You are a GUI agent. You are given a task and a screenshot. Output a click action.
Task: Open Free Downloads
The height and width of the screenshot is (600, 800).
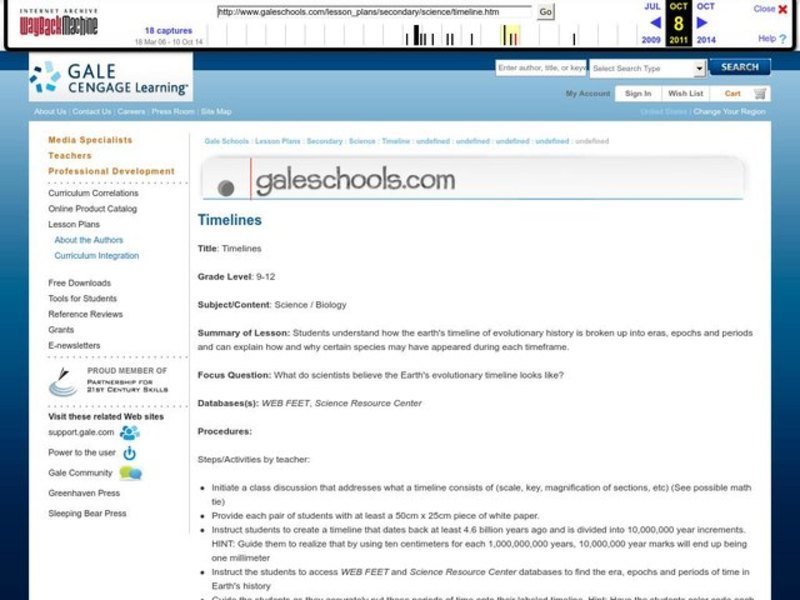tap(80, 283)
